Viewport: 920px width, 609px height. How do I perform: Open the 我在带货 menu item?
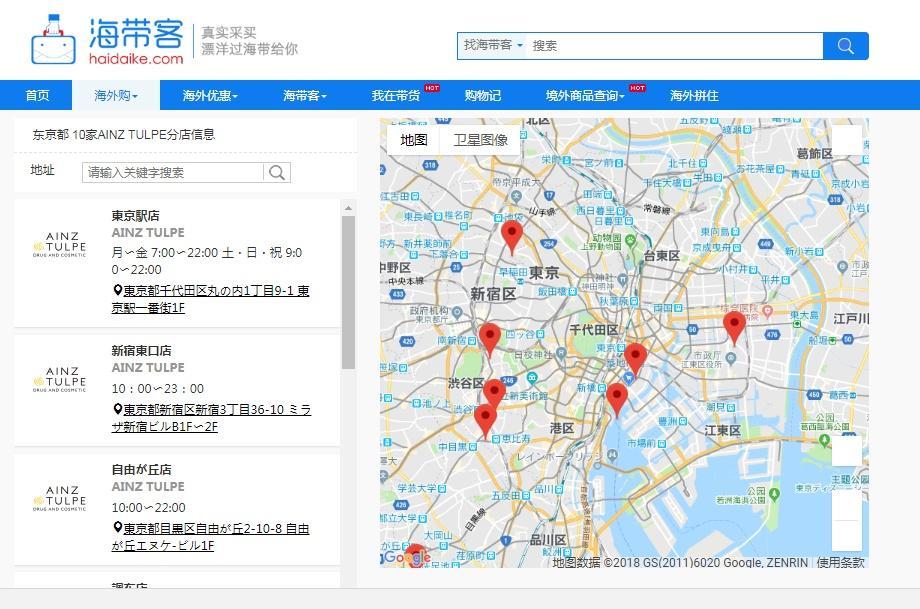point(396,95)
